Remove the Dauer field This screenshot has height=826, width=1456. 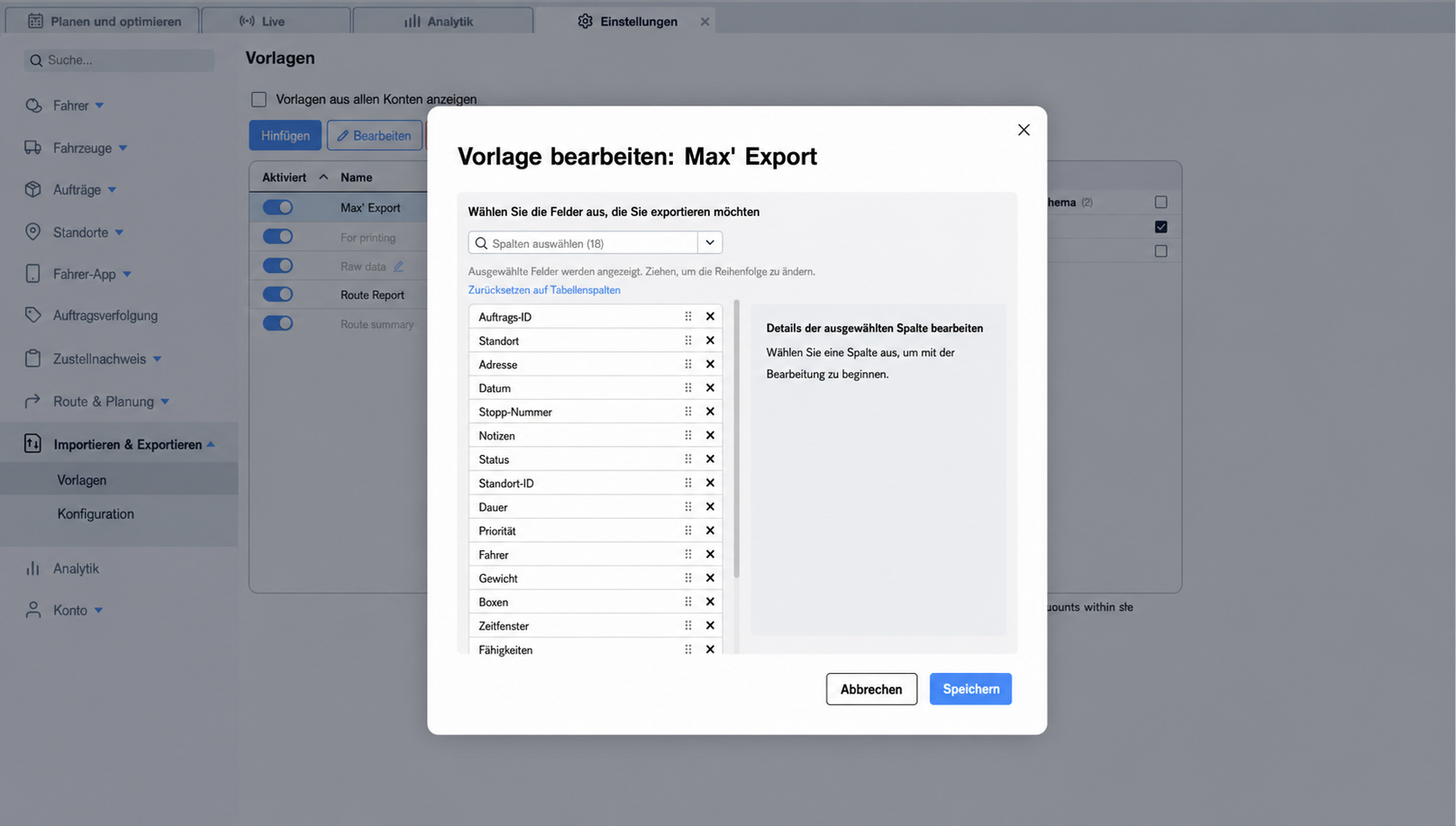pyautogui.click(x=710, y=506)
